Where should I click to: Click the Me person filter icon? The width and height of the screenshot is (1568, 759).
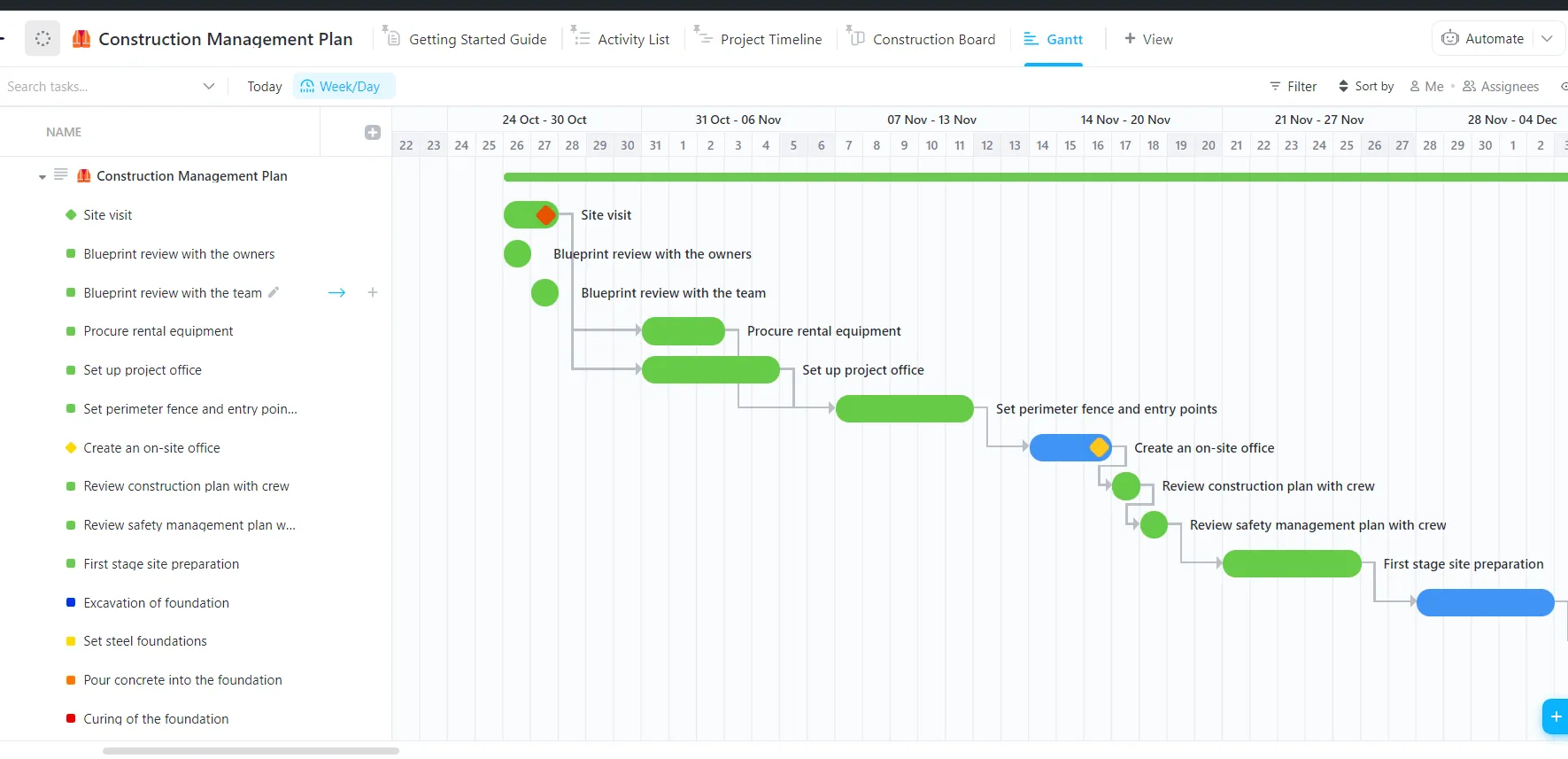tap(1415, 86)
